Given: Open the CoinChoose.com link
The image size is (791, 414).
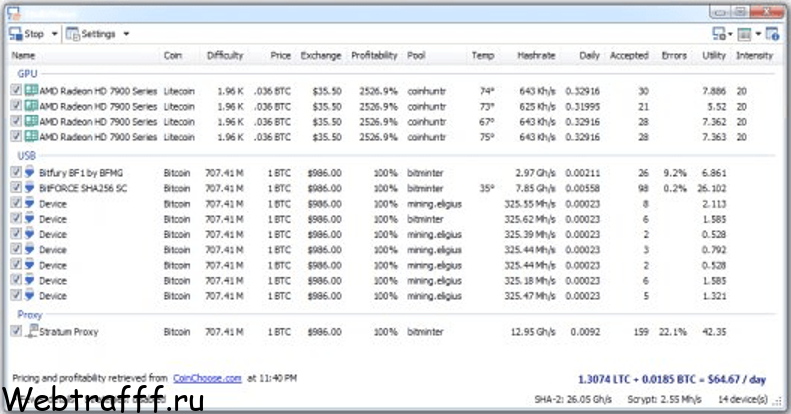Looking at the screenshot, I should point(207,378).
